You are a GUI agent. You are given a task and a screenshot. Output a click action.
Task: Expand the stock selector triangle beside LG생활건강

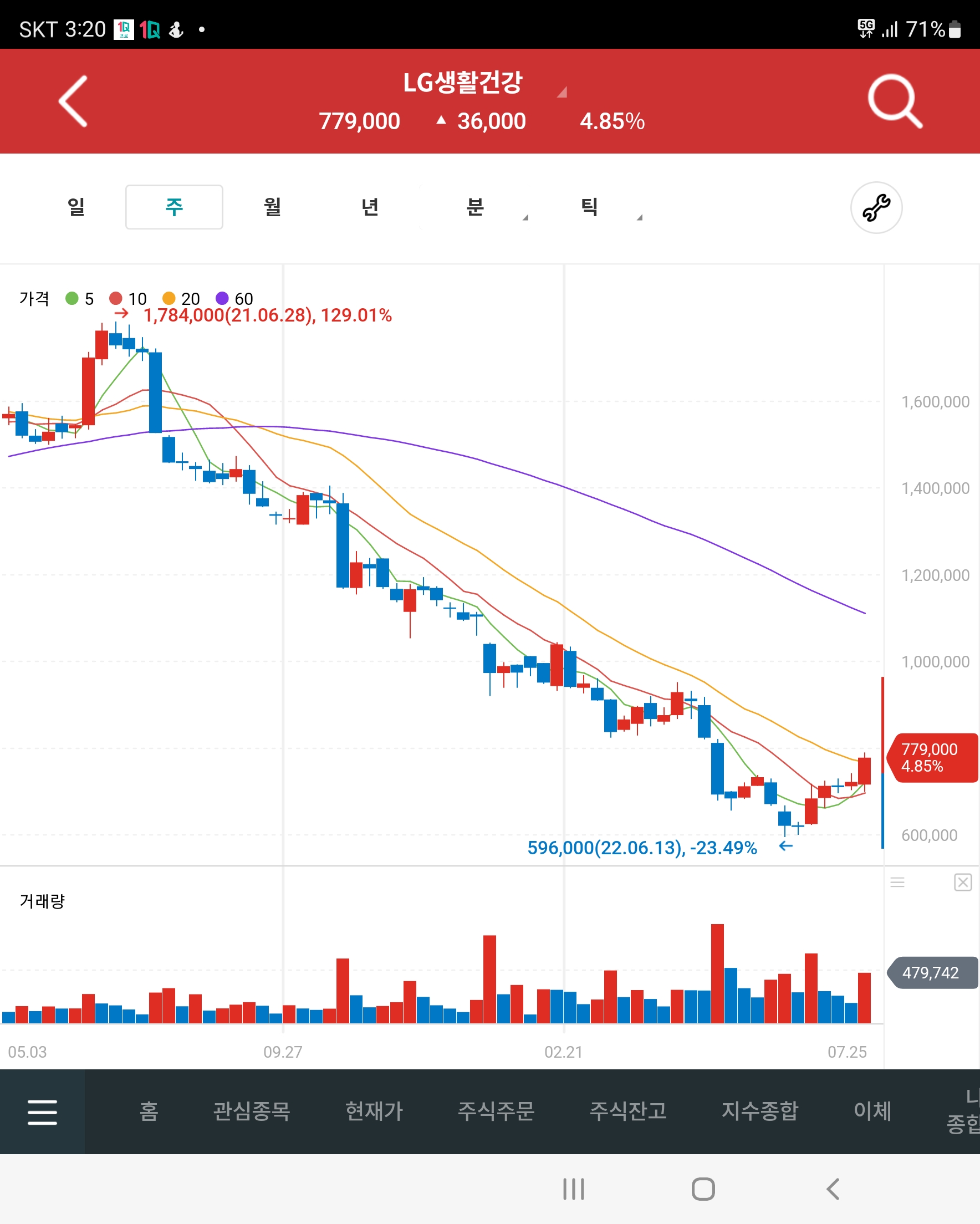point(562,92)
